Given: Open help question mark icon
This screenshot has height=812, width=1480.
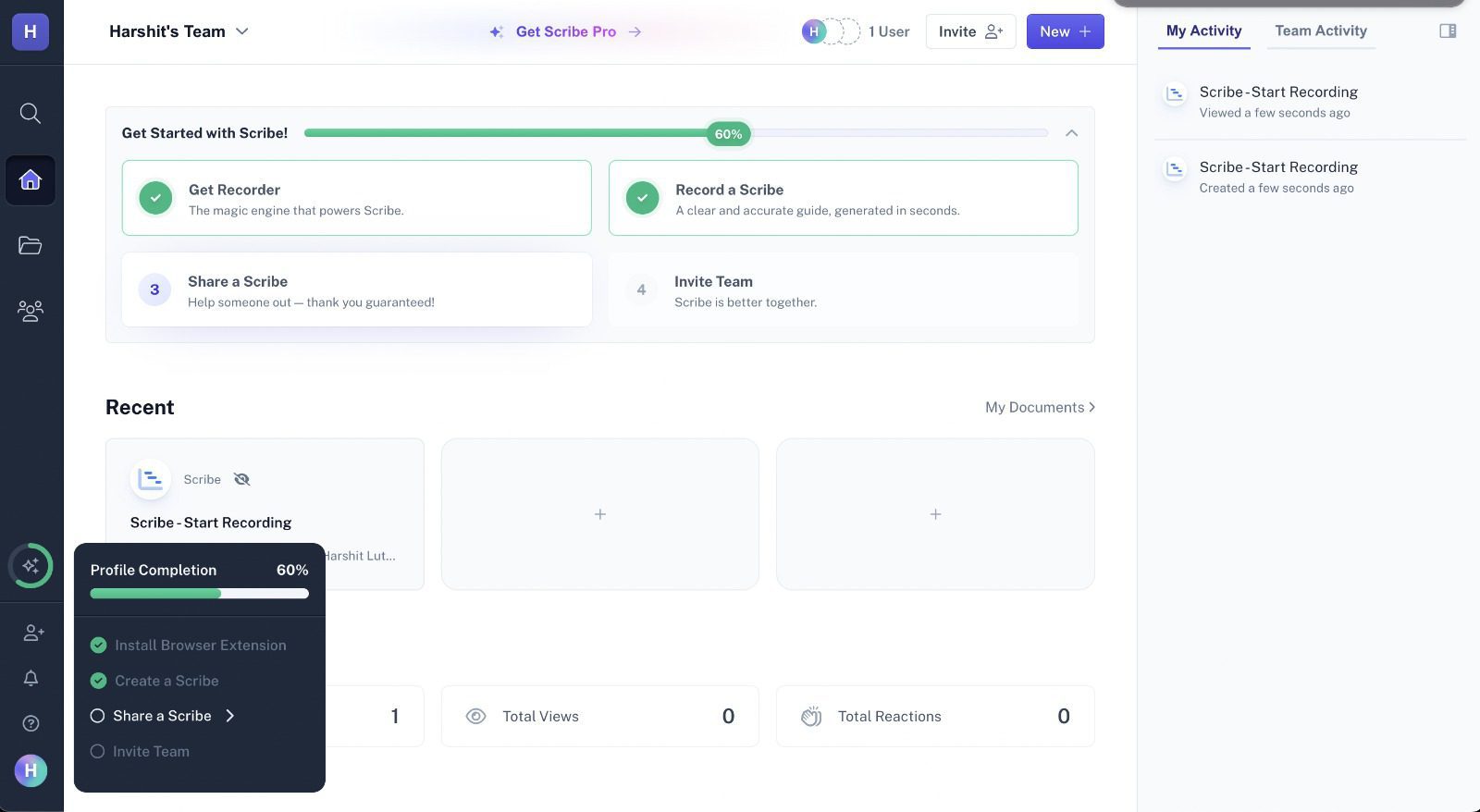Looking at the screenshot, I should [x=31, y=723].
